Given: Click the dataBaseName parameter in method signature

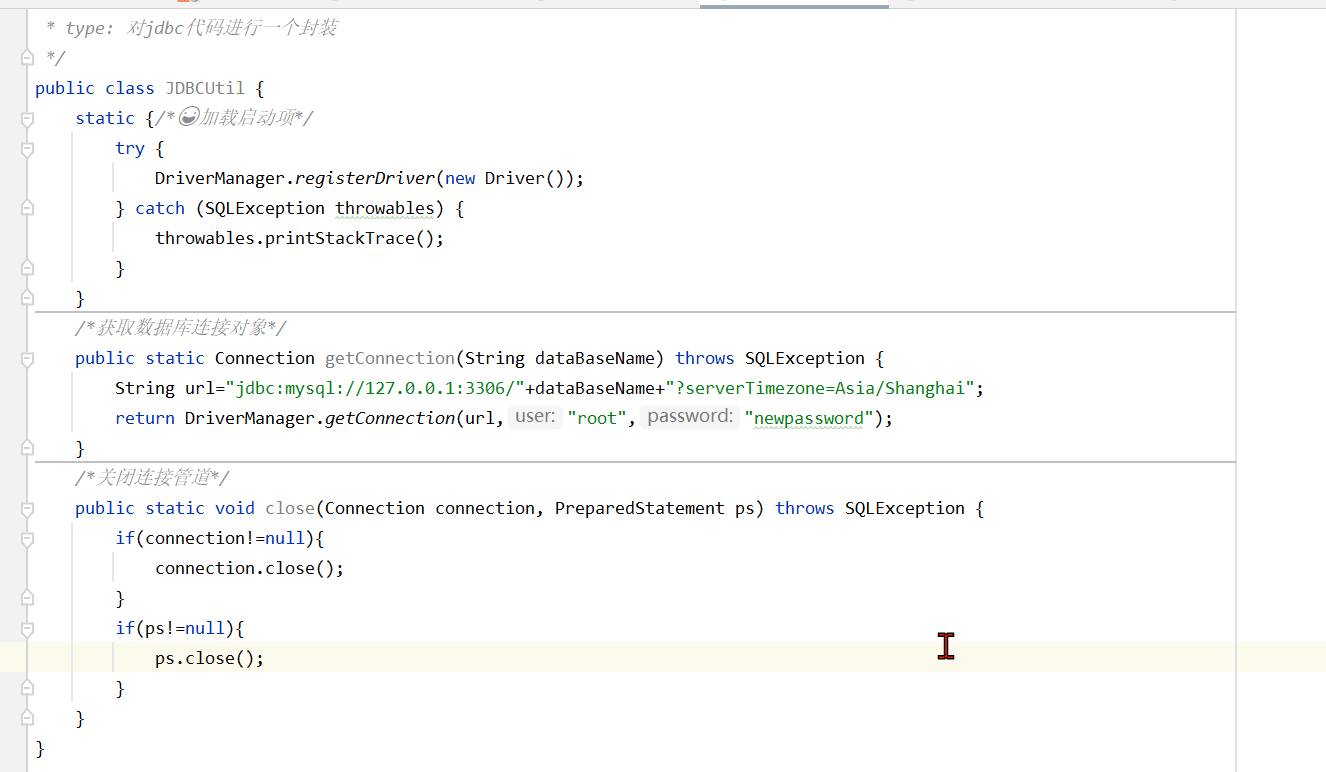Looking at the screenshot, I should 595,358.
